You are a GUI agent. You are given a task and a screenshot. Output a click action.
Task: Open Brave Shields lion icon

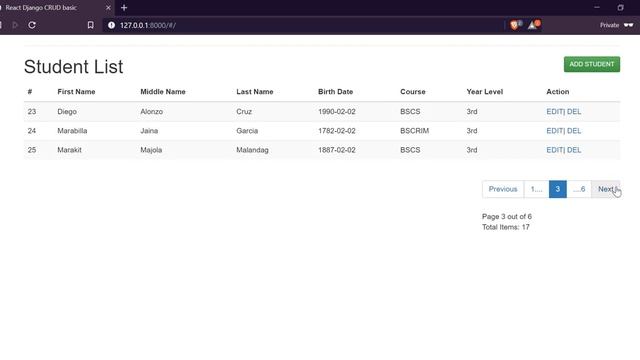pos(515,25)
